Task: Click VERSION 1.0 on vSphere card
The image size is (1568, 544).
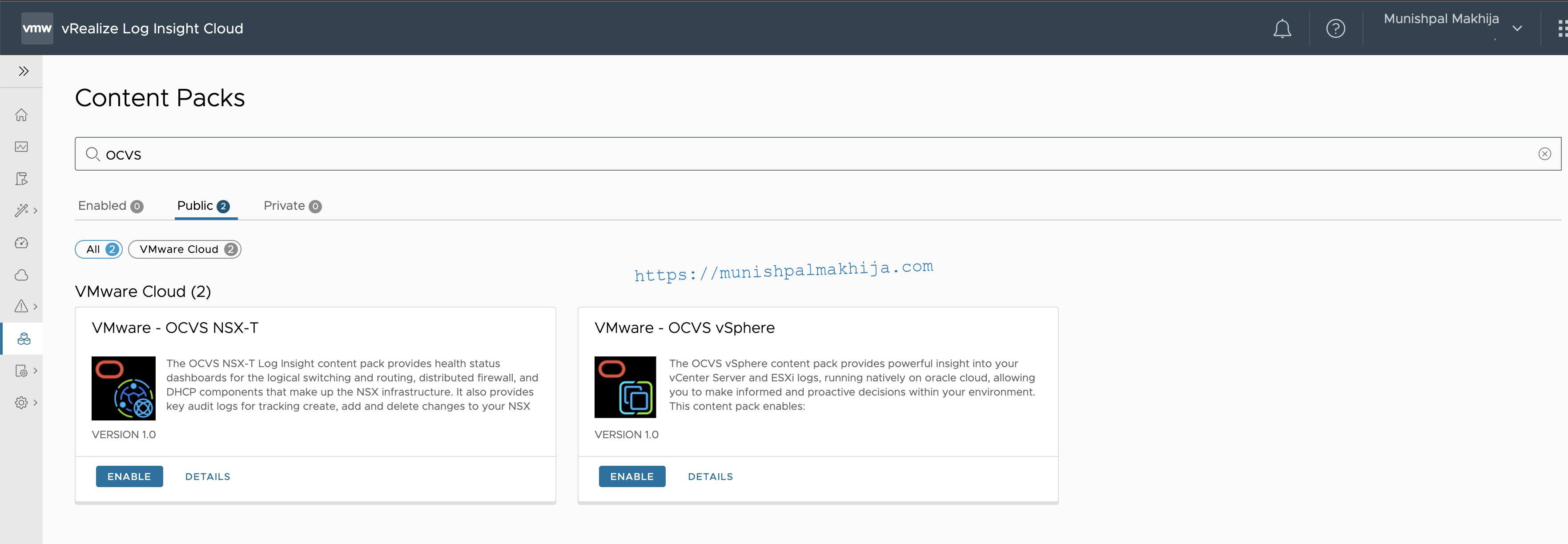Action: click(x=626, y=435)
